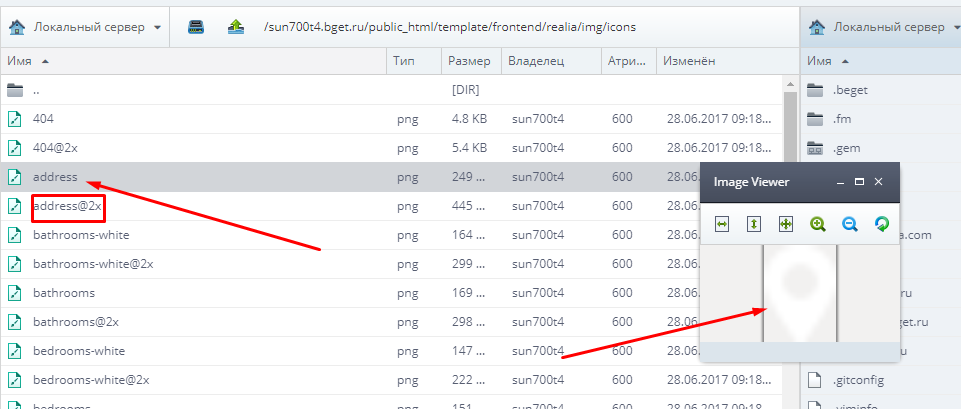Click the .gem folder icon
961x409 pixels.
(x=815, y=148)
